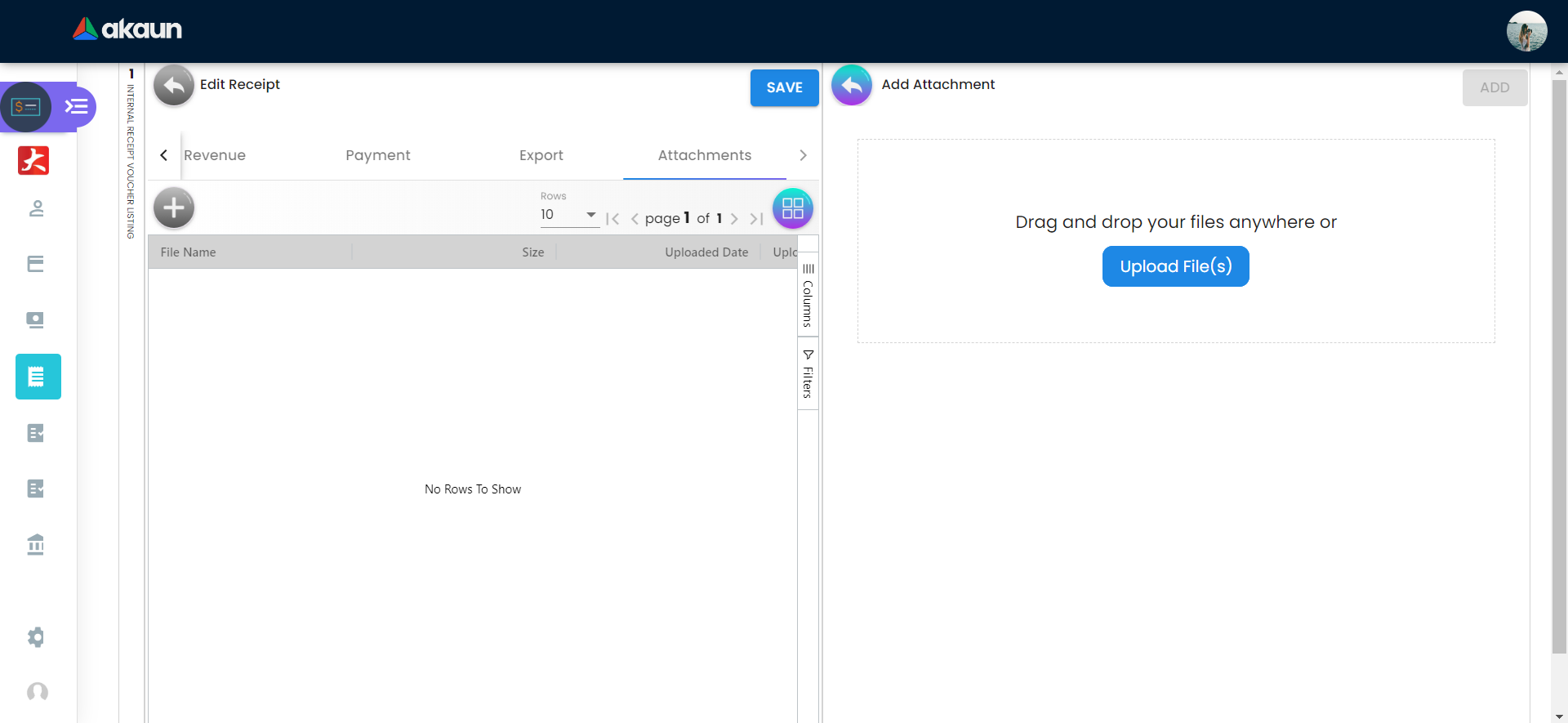This screenshot has height=723, width=1568.
Task: Expand the Columns side panel
Action: tap(808, 294)
